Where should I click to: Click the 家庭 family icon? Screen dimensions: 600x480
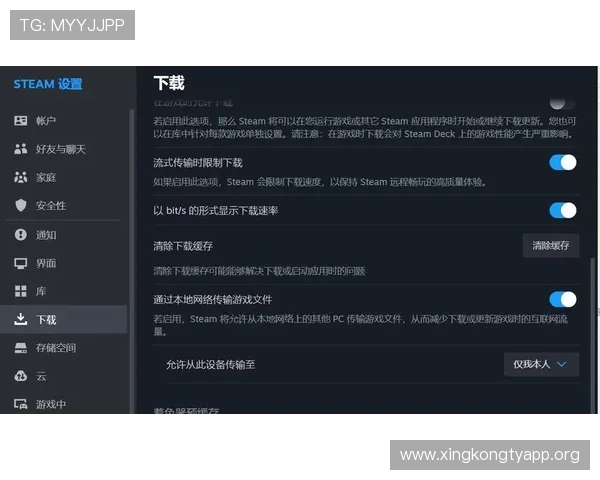click(x=21, y=177)
